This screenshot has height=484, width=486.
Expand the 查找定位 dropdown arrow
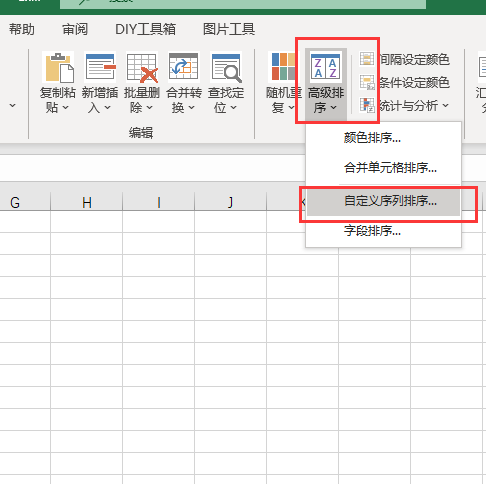coord(233,107)
